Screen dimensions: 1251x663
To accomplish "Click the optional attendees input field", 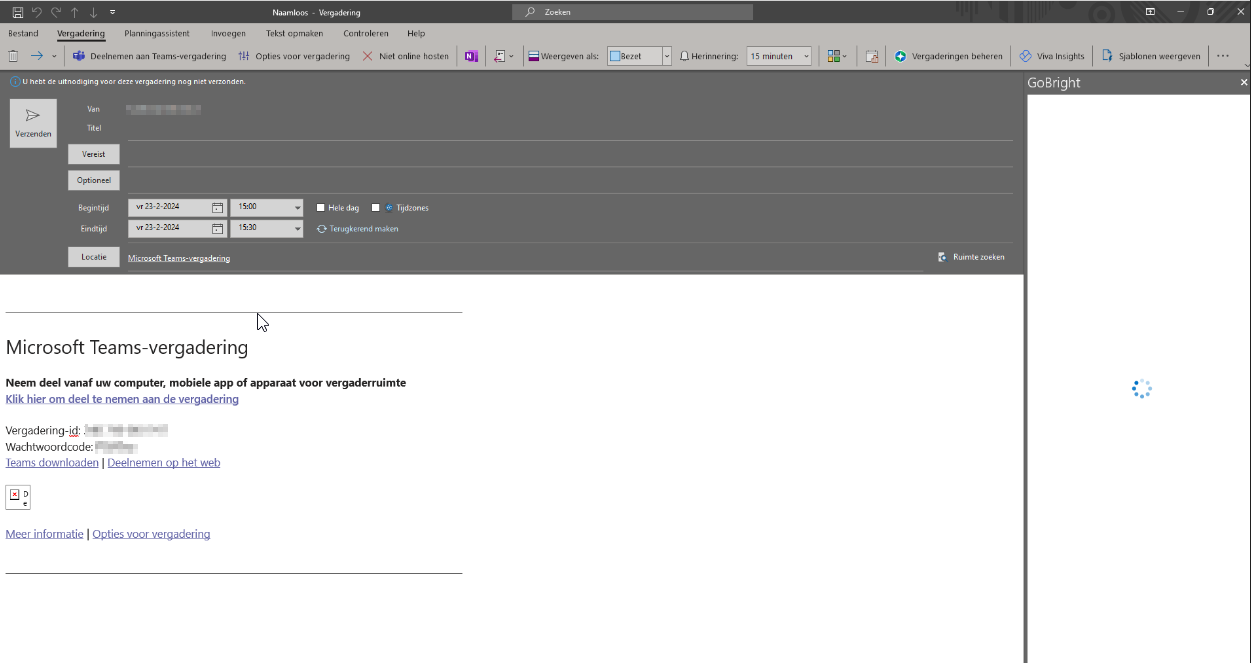I will 570,180.
